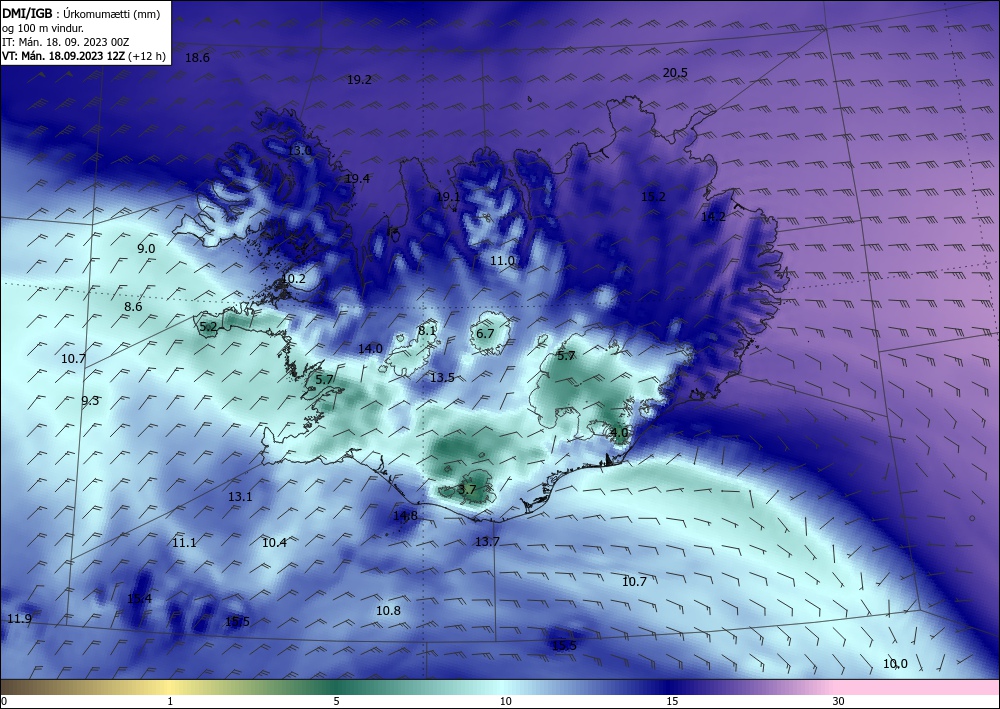Click the '1' tick on the color scale
The height and width of the screenshot is (709, 1000).
click(170, 702)
